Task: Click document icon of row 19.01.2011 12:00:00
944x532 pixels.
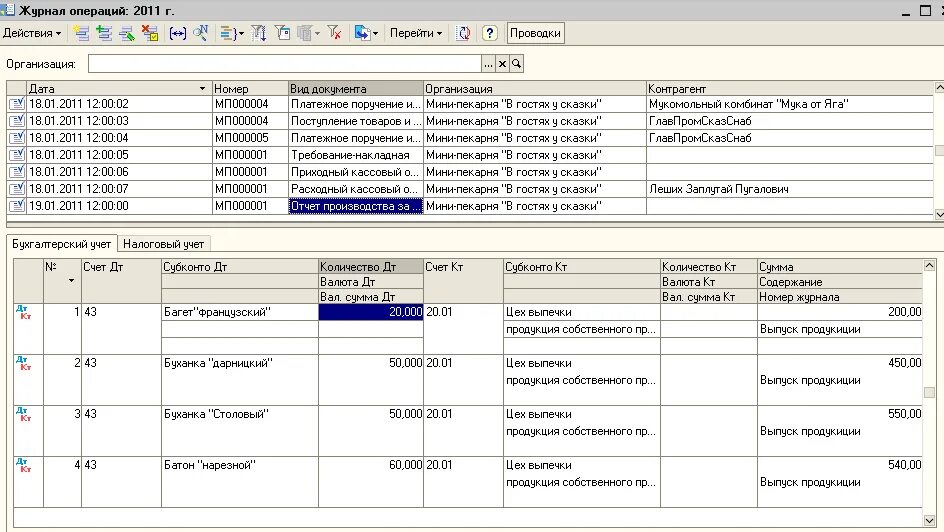Action: click(x=17, y=205)
